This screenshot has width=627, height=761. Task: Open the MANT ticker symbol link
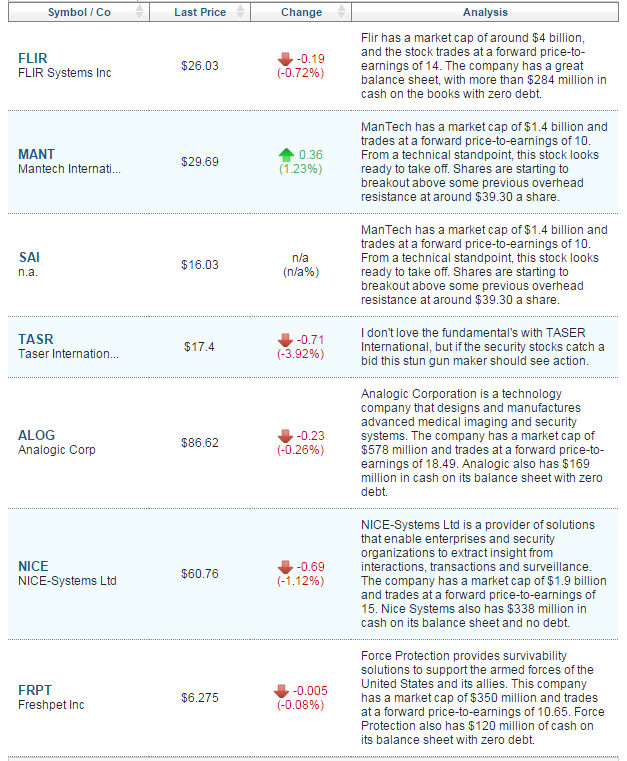(x=37, y=154)
